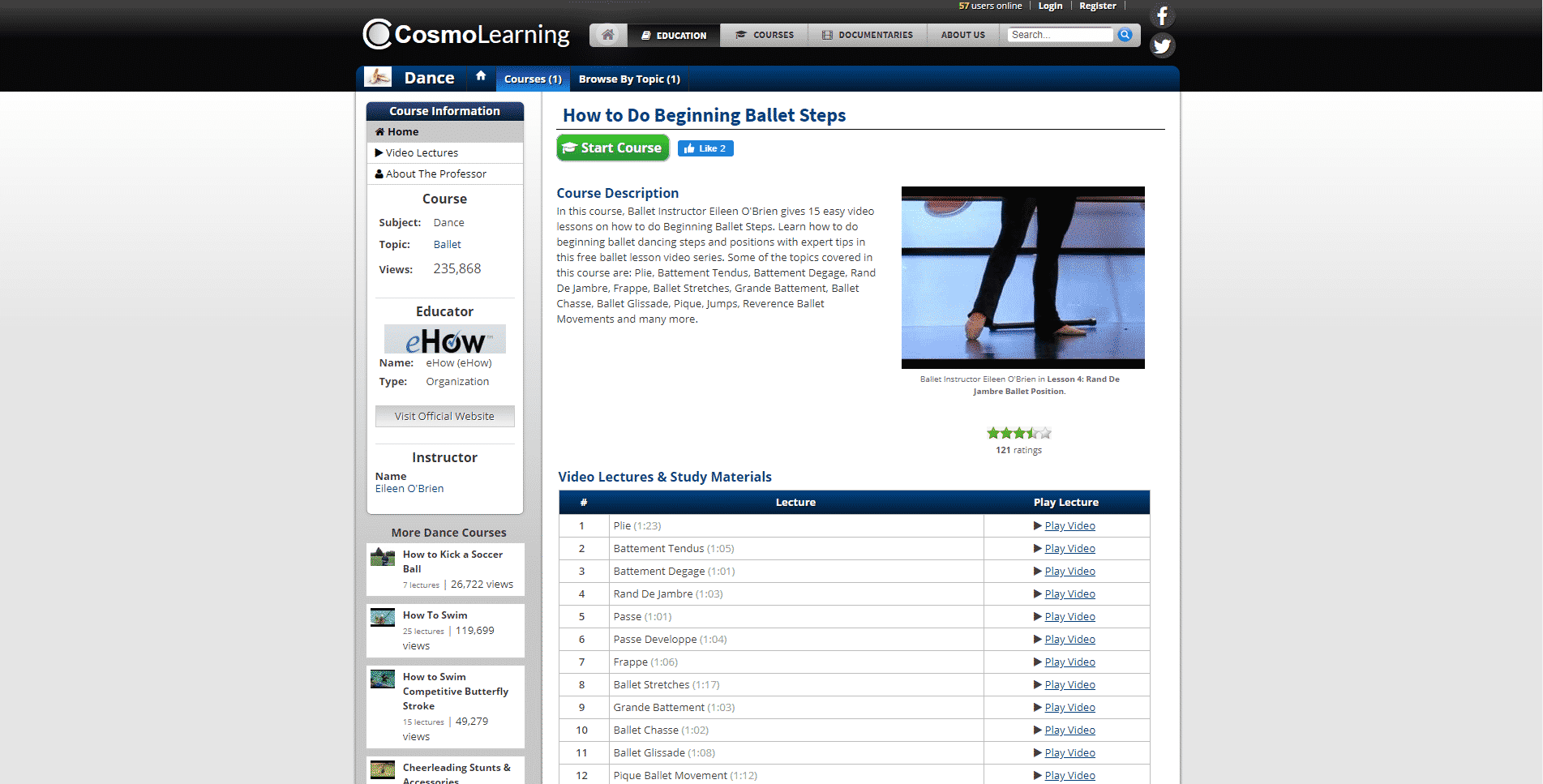Click the eHow educator logo
This screenshot has height=784, width=1543.
click(x=445, y=339)
